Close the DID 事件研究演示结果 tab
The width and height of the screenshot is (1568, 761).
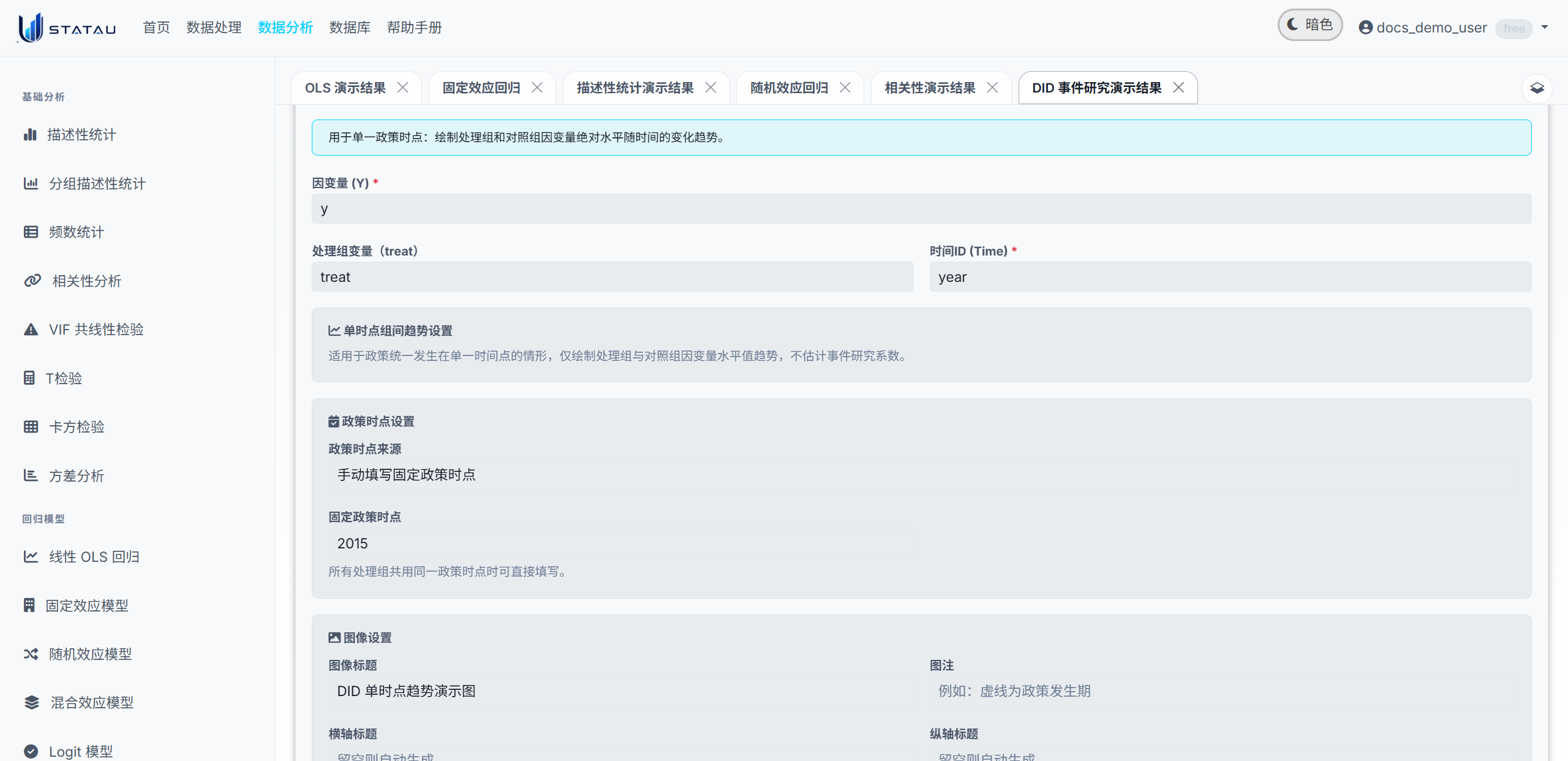click(1178, 88)
